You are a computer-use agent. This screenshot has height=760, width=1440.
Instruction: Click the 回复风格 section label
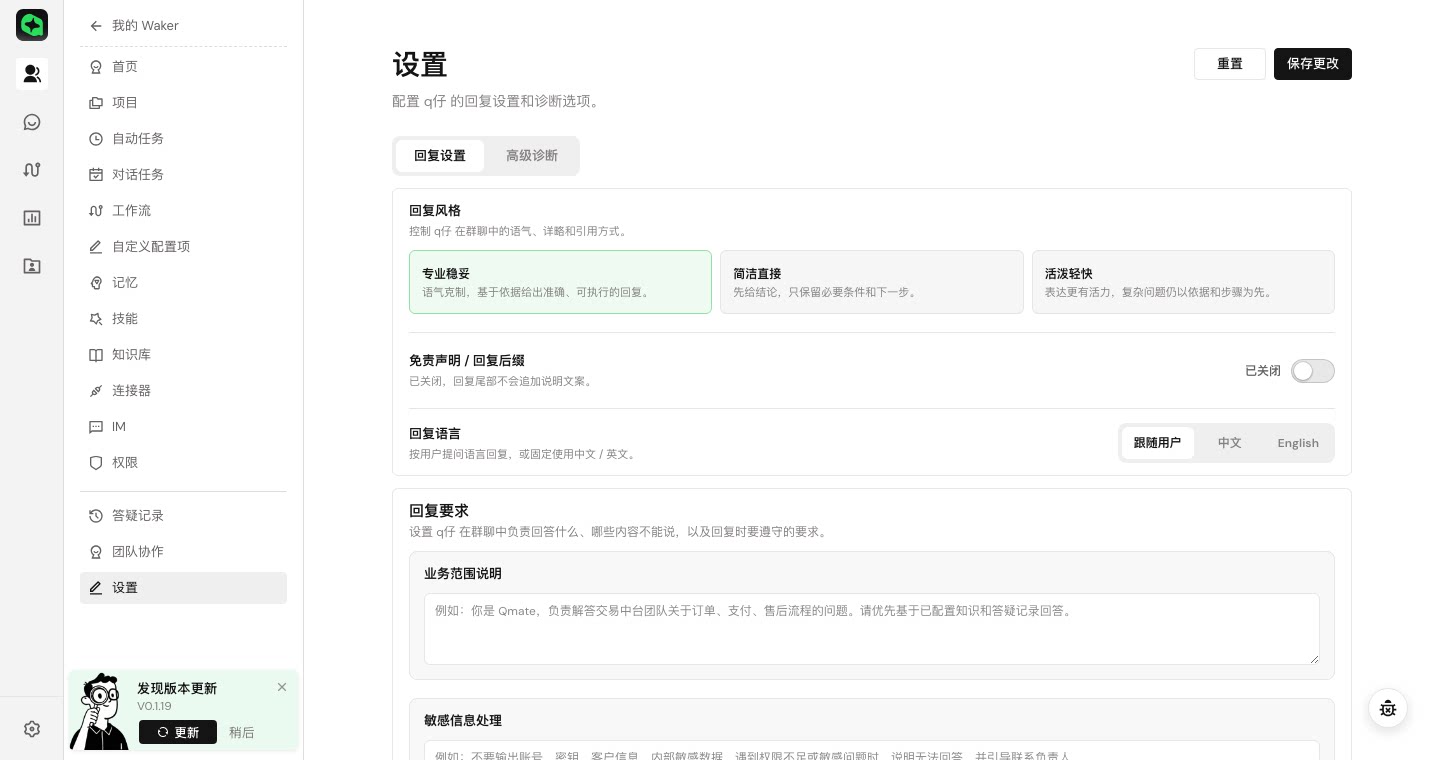coord(435,211)
